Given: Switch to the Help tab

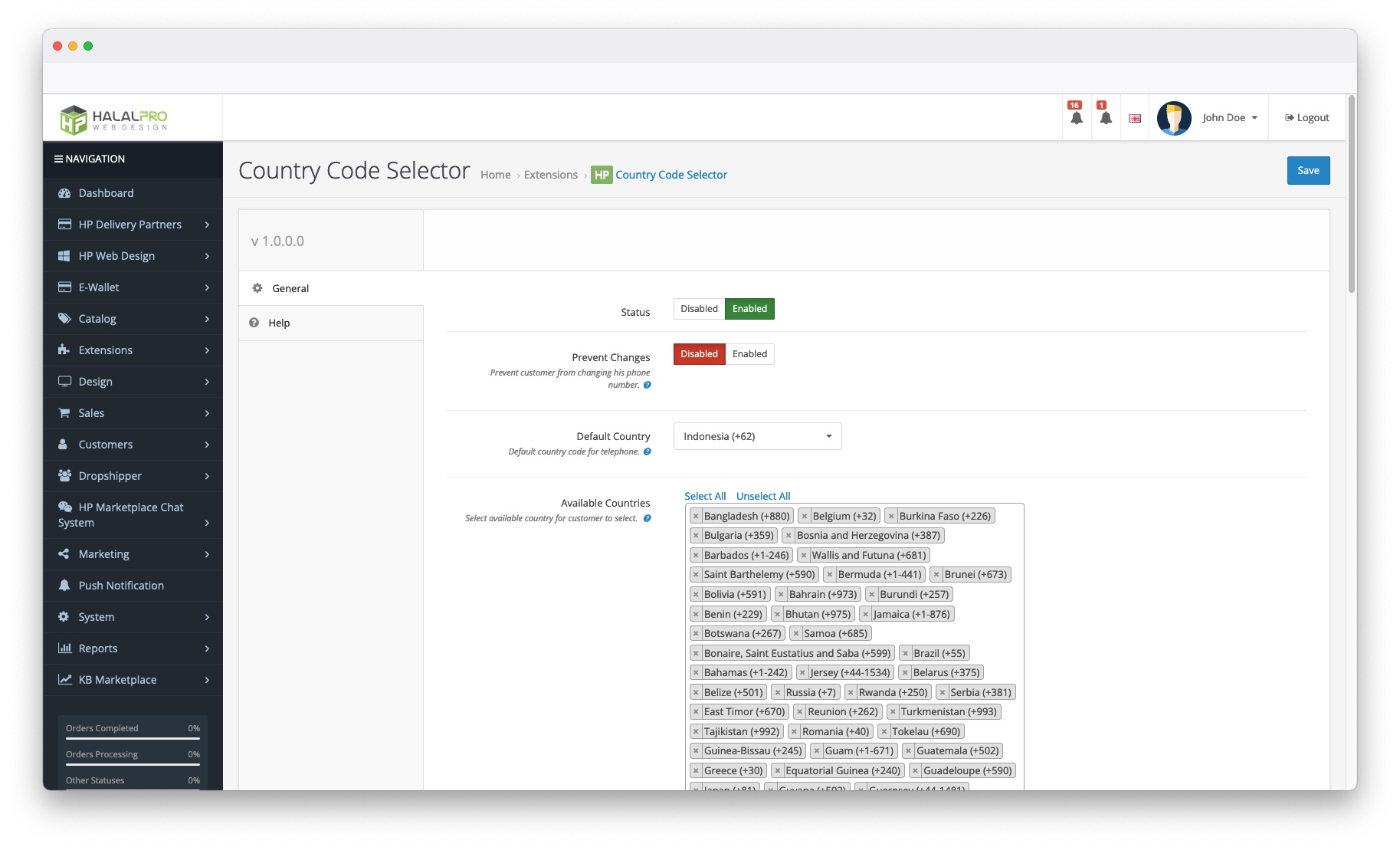Looking at the screenshot, I should tap(278, 323).
